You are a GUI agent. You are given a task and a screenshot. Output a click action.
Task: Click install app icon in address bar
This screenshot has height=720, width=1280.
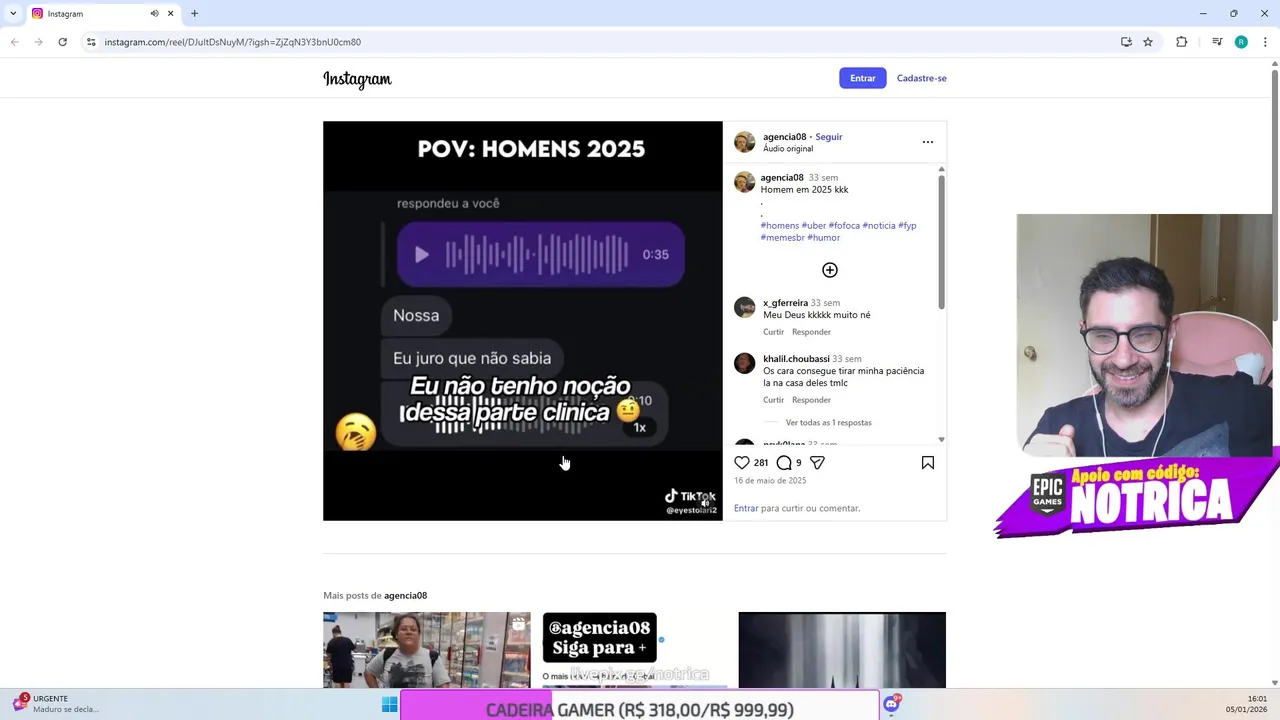click(x=1126, y=42)
